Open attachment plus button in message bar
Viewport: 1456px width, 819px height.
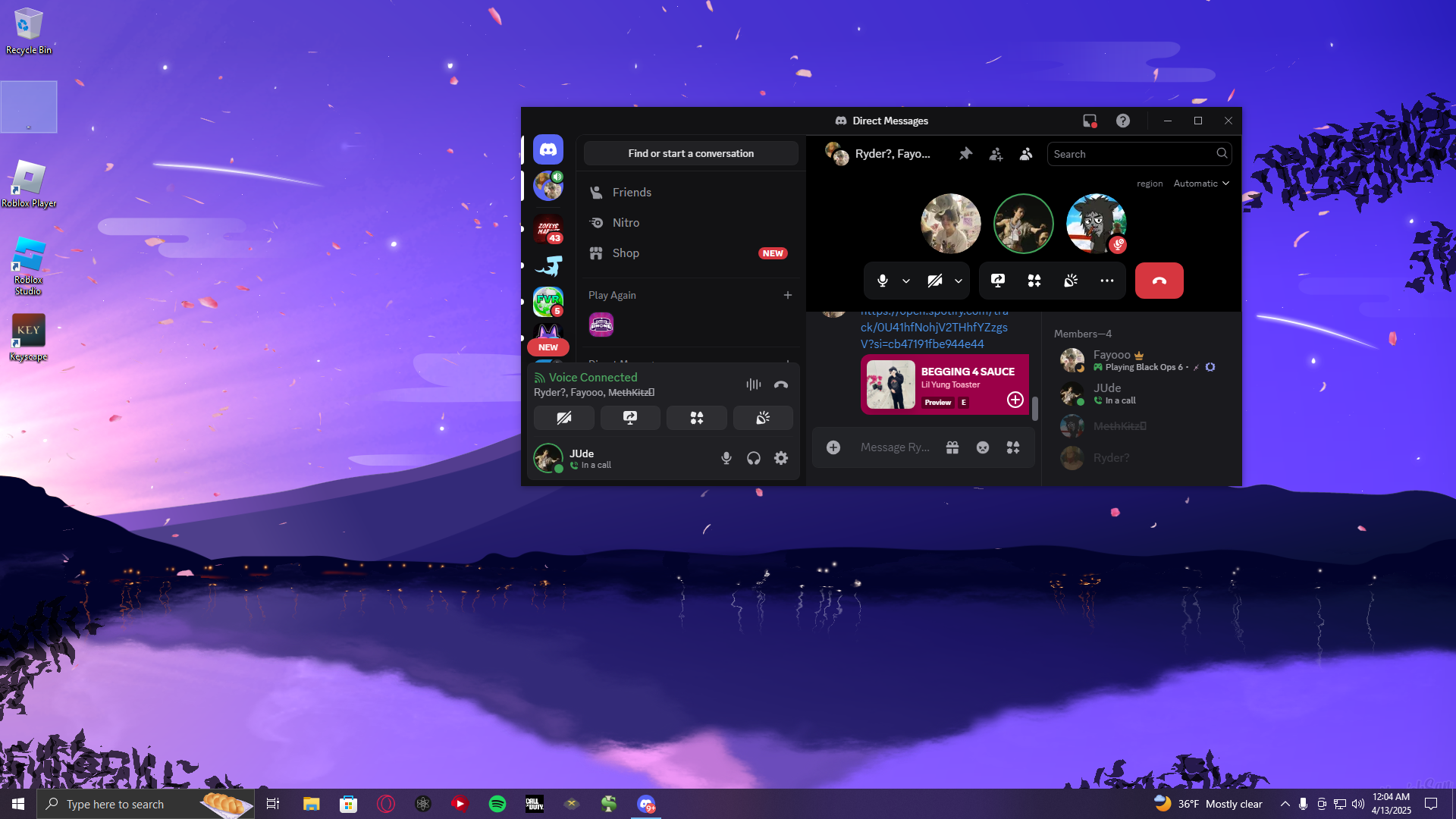tap(833, 447)
